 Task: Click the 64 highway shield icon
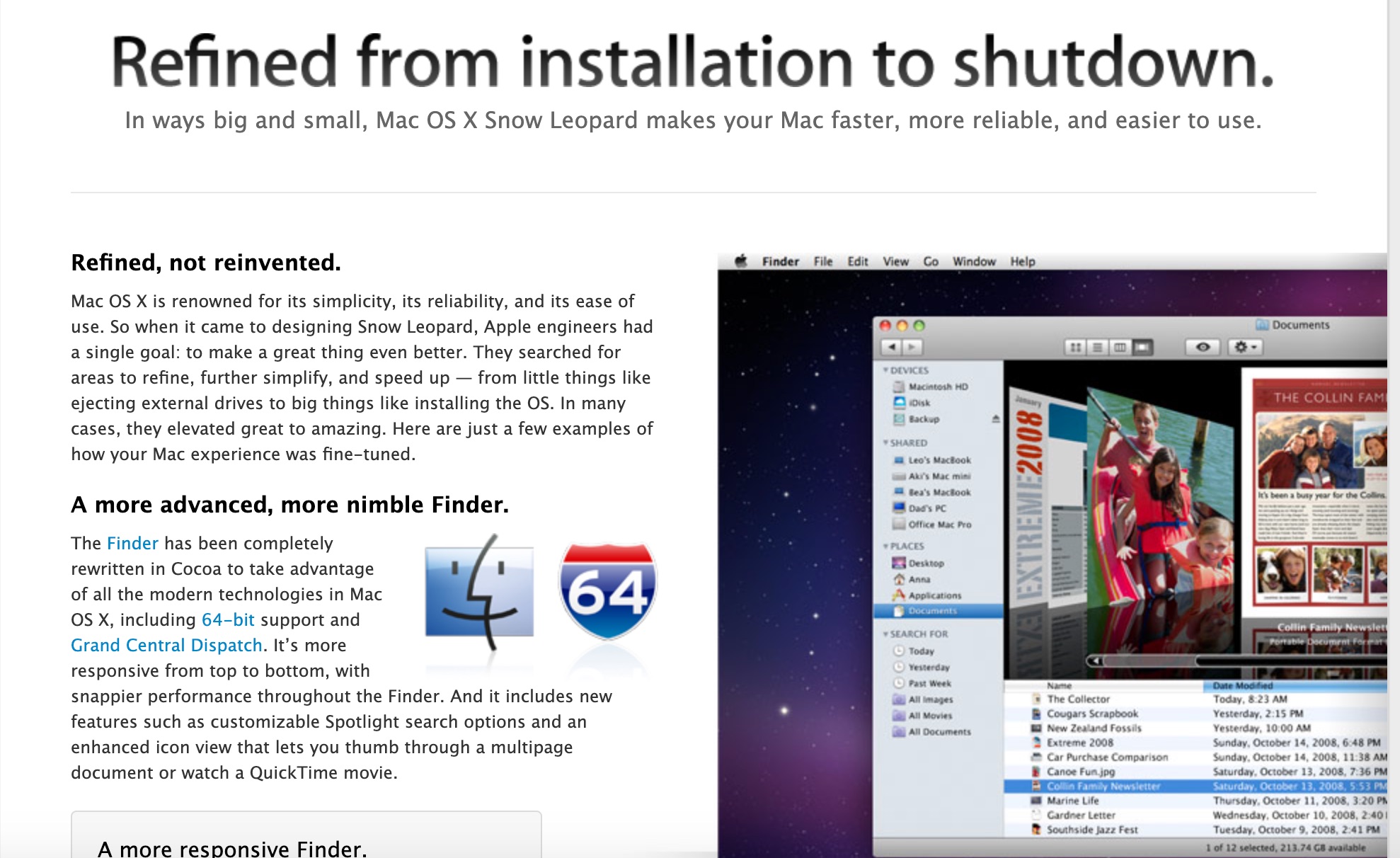(x=608, y=590)
